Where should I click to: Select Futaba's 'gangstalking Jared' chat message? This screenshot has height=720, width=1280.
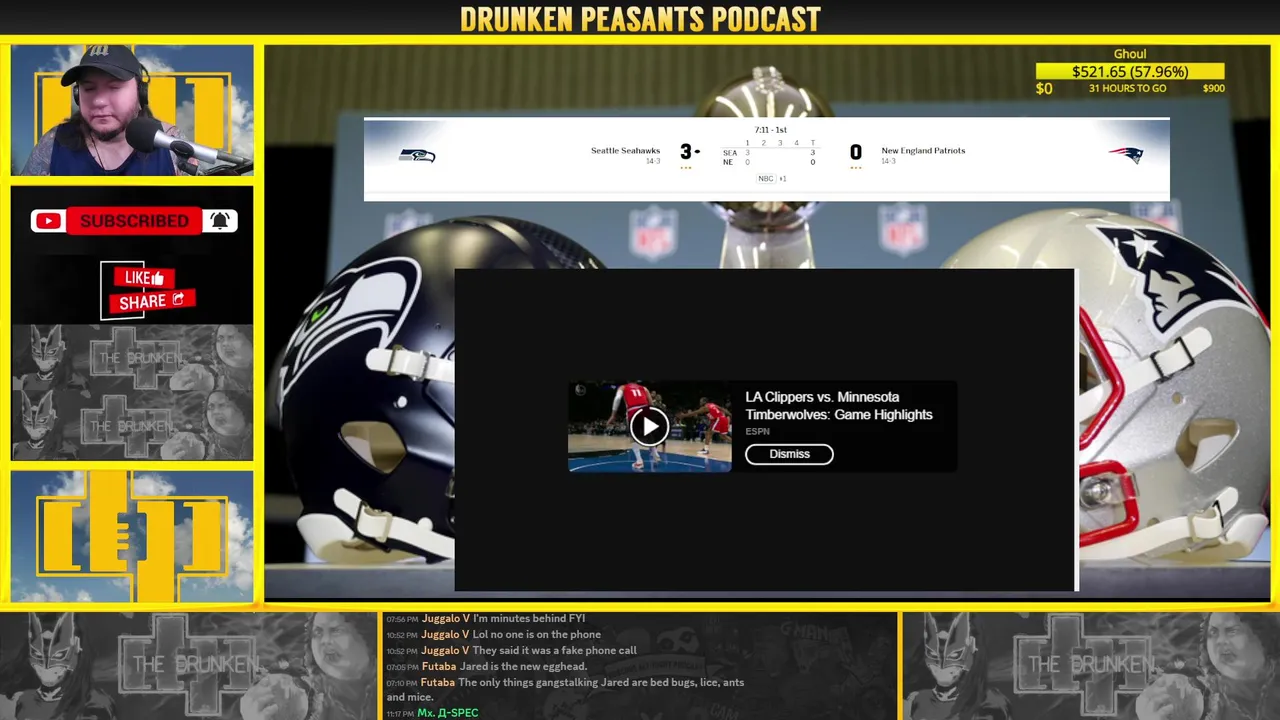(x=565, y=690)
